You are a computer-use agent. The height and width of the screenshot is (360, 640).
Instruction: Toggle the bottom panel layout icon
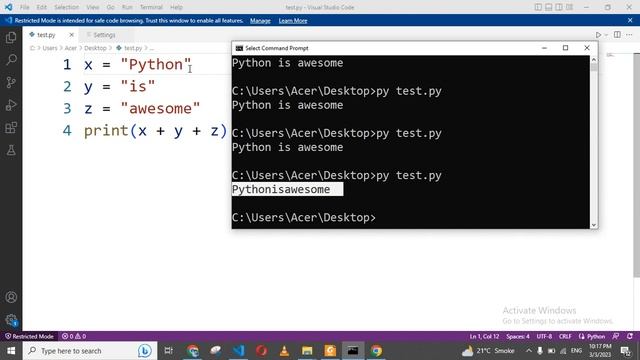click(x=549, y=7)
